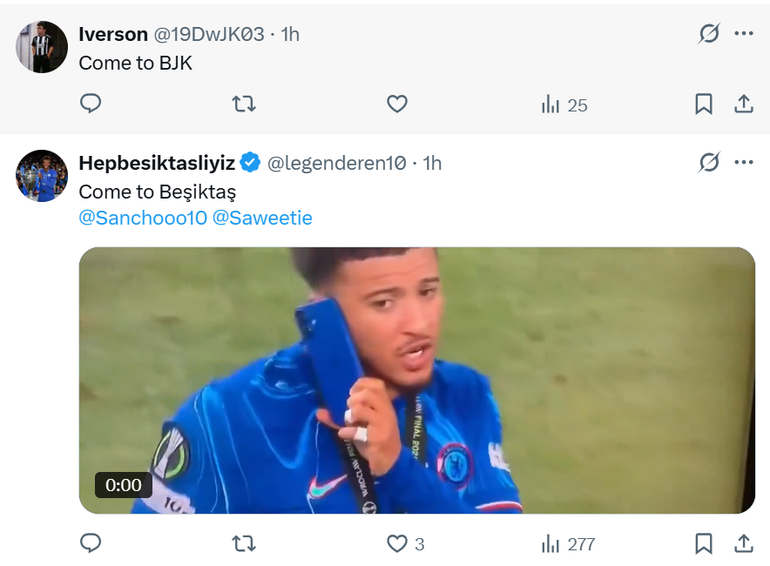Click Grok icon on Hepbesiktasliyiz tweet
The height and width of the screenshot is (566, 770).
709,163
